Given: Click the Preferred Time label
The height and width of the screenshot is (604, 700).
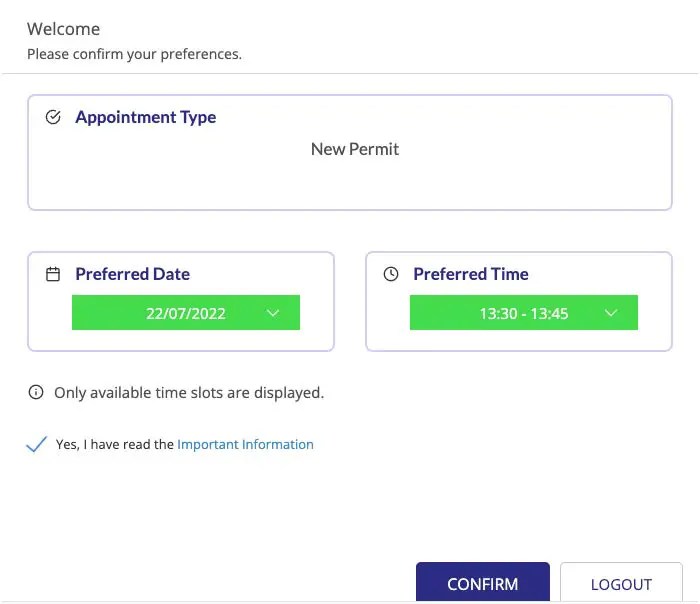Looking at the screenshot, I should tap(470, 274).
